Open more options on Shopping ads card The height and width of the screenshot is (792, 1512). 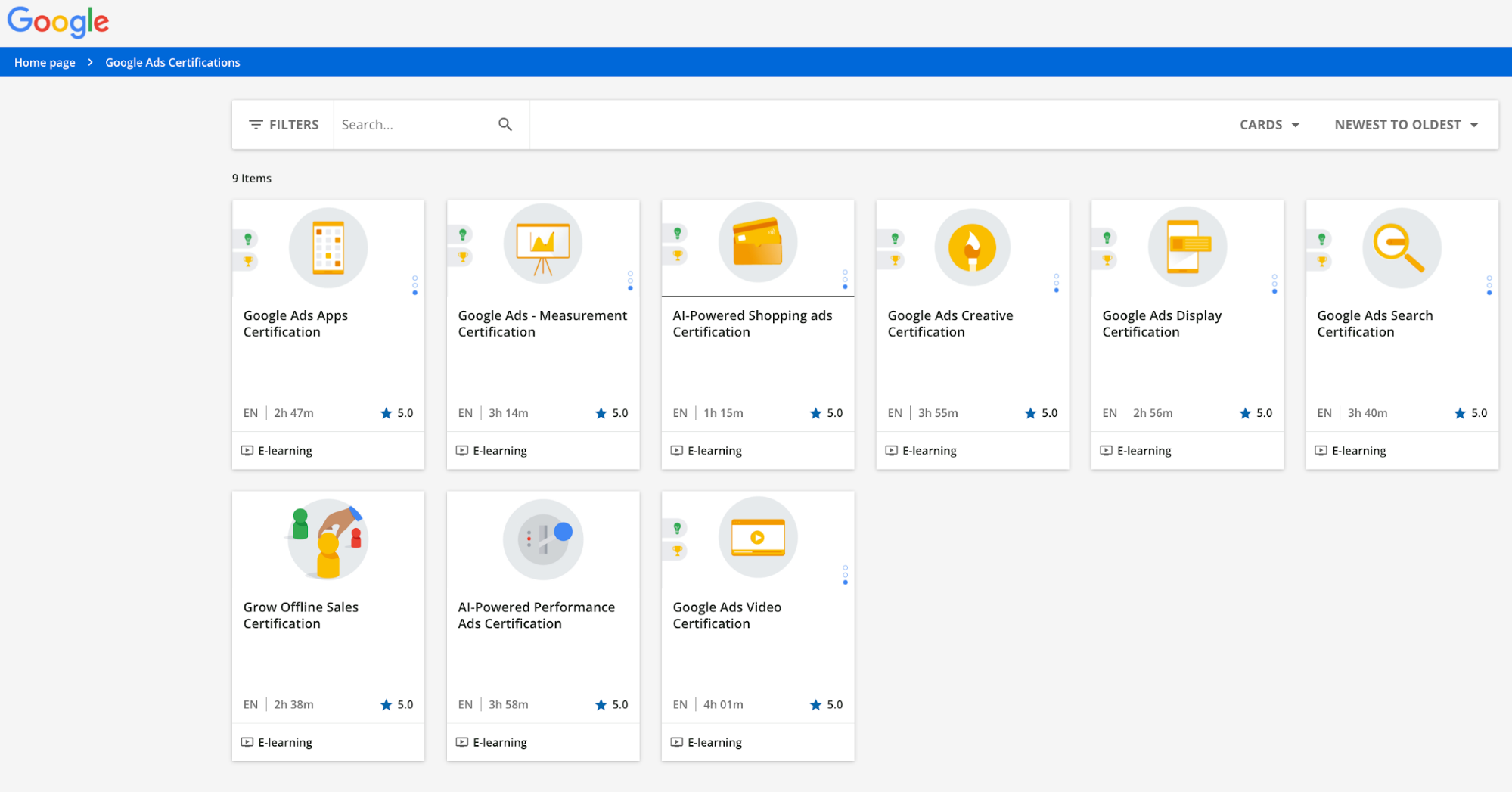tap(845, 279)
